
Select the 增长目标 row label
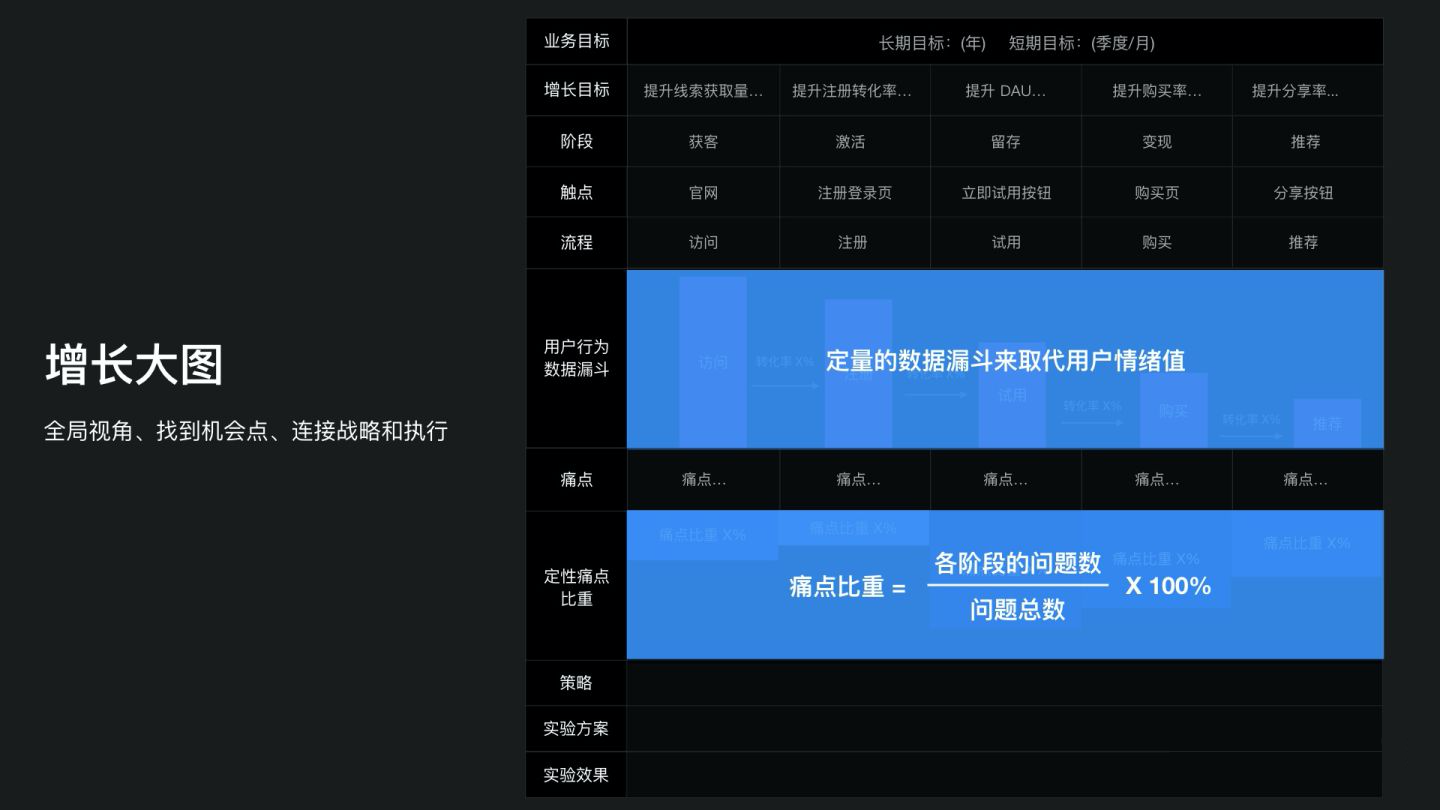click(575, 90)
